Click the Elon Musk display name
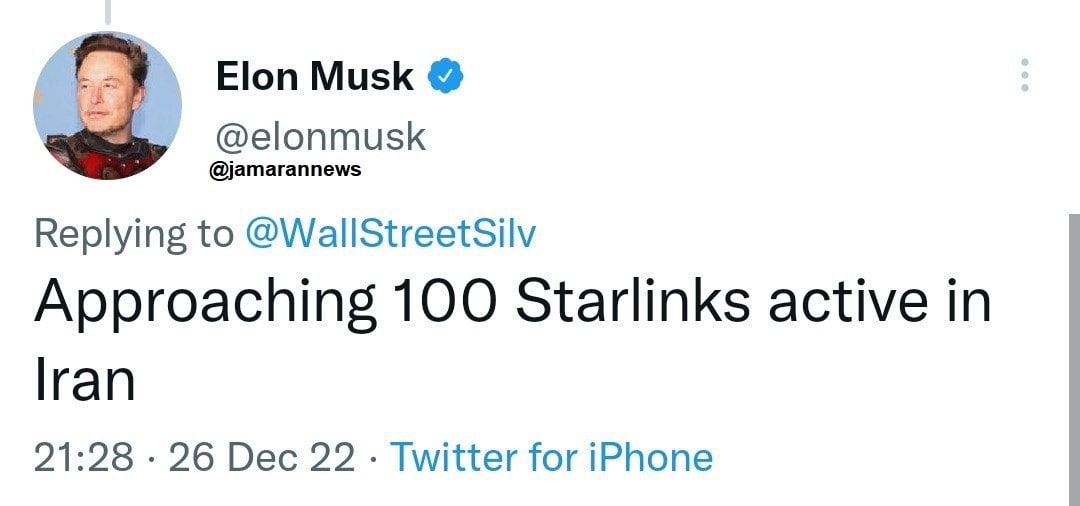The height and width of the screenshot is (506, 1080). pos(314,76)
